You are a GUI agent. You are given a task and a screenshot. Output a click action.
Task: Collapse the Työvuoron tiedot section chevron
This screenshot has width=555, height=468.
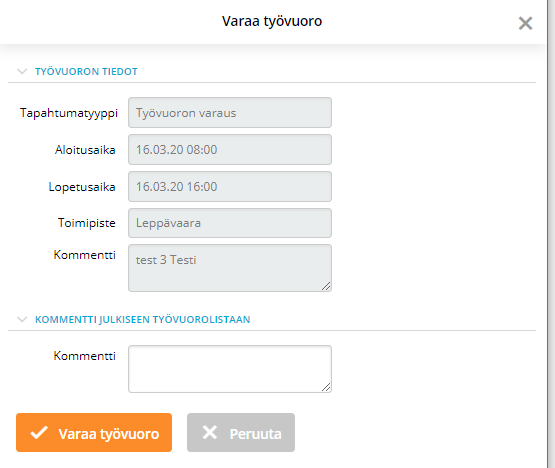pos(22,72)
